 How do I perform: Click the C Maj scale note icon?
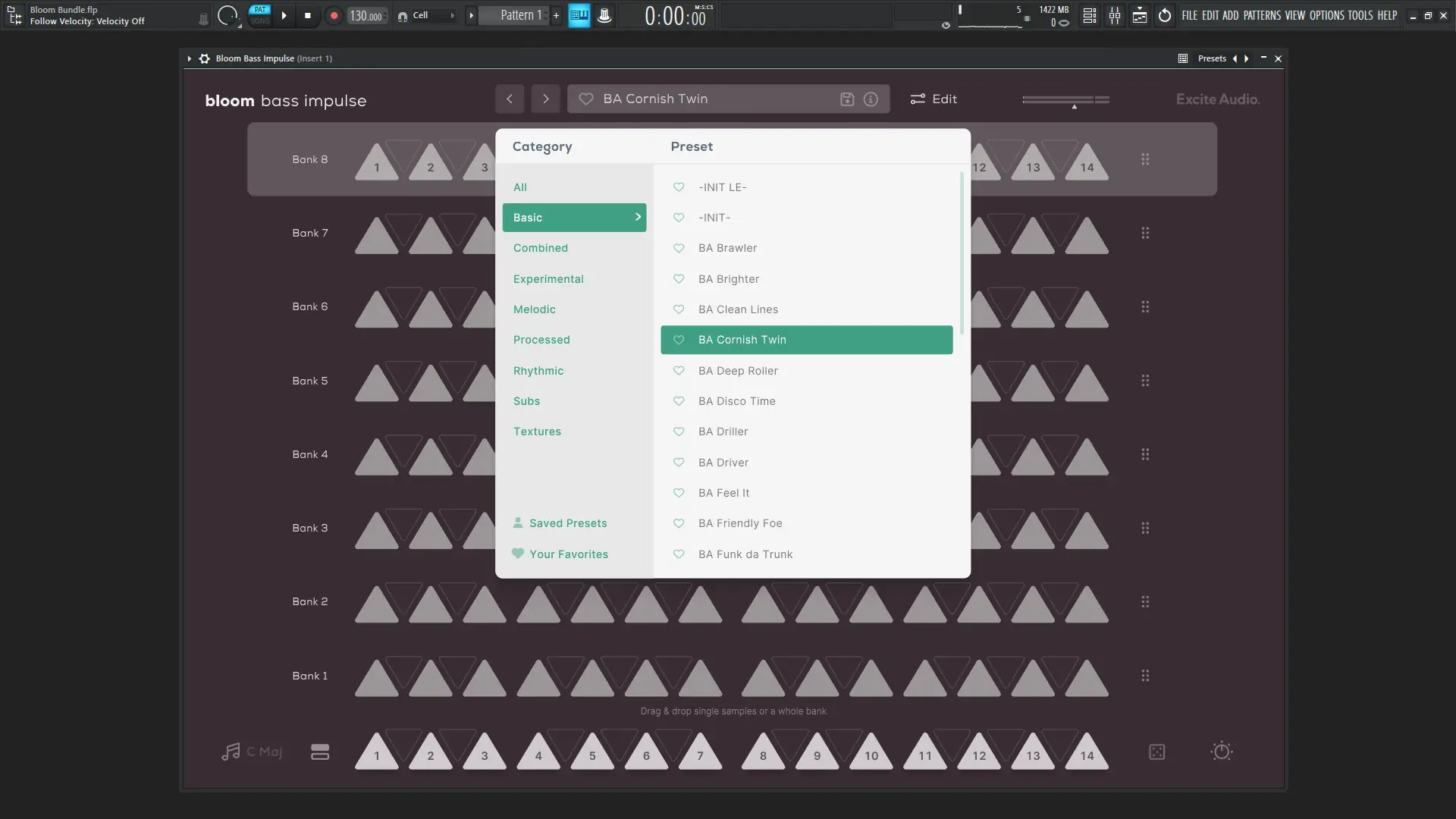(231, 752)
